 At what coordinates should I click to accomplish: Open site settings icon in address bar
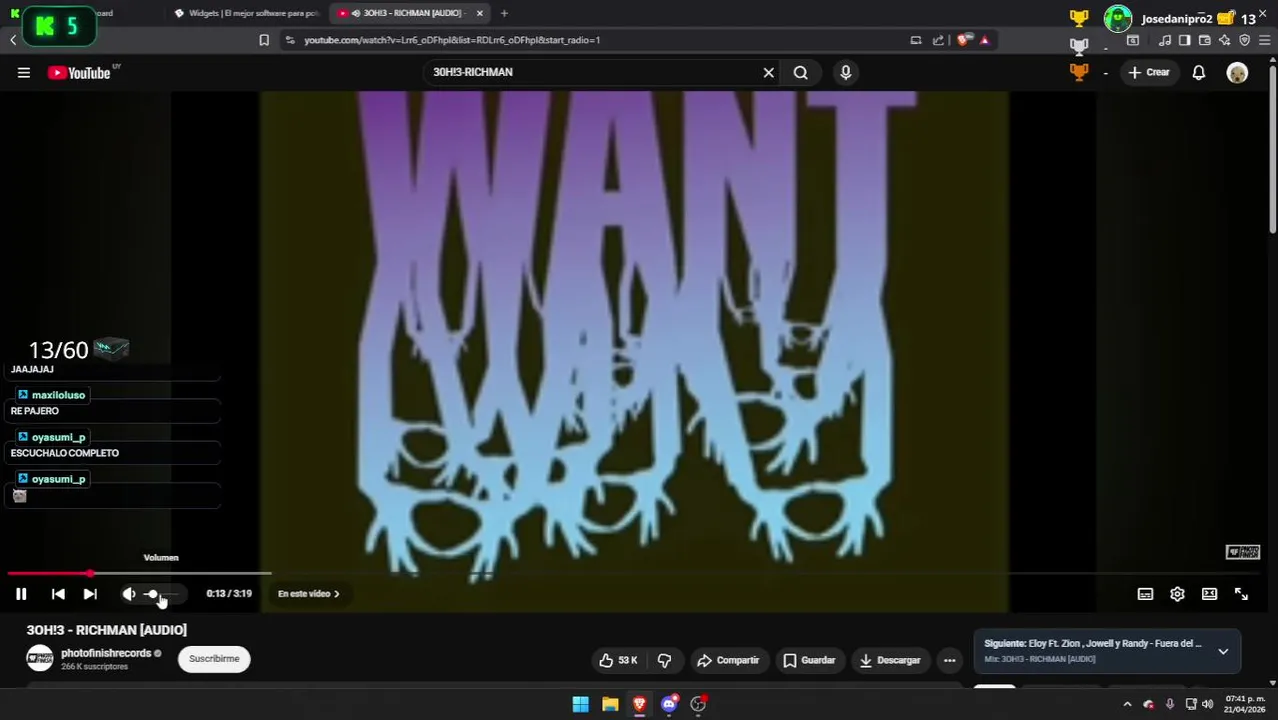[x=290, y=40]
